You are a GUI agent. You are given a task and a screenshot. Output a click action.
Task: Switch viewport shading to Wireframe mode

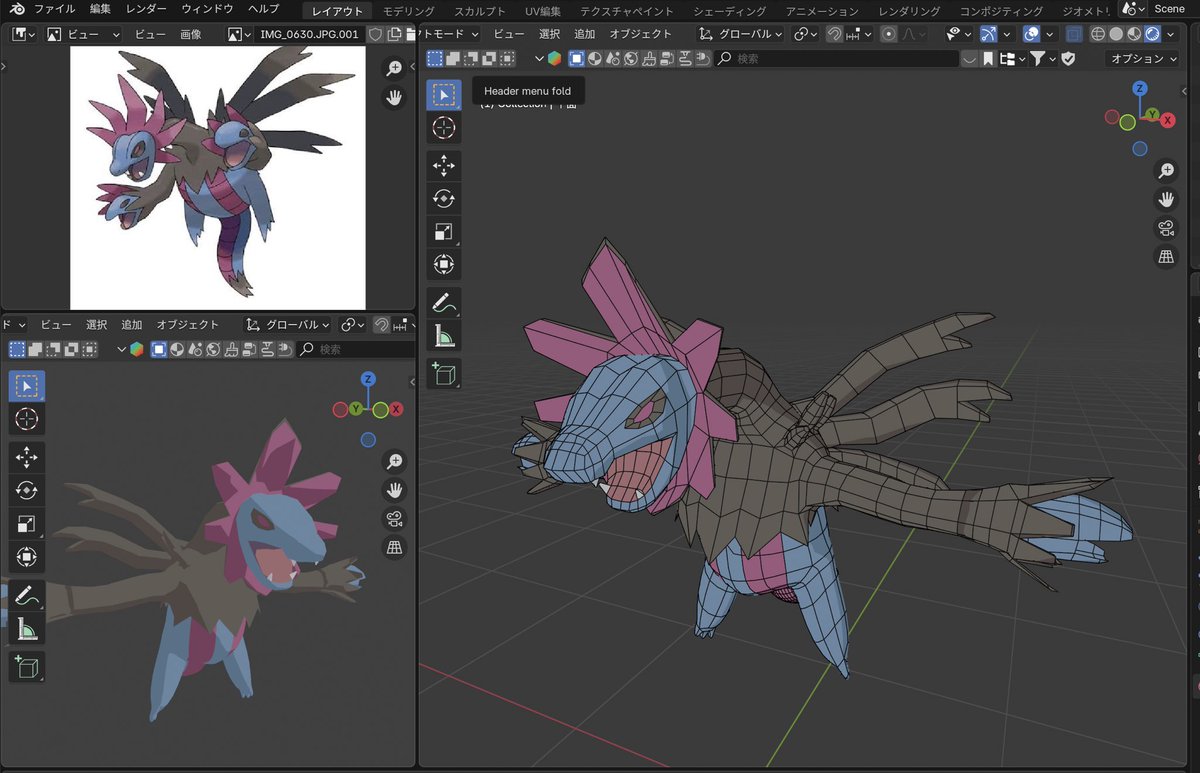coord(1098,33)
